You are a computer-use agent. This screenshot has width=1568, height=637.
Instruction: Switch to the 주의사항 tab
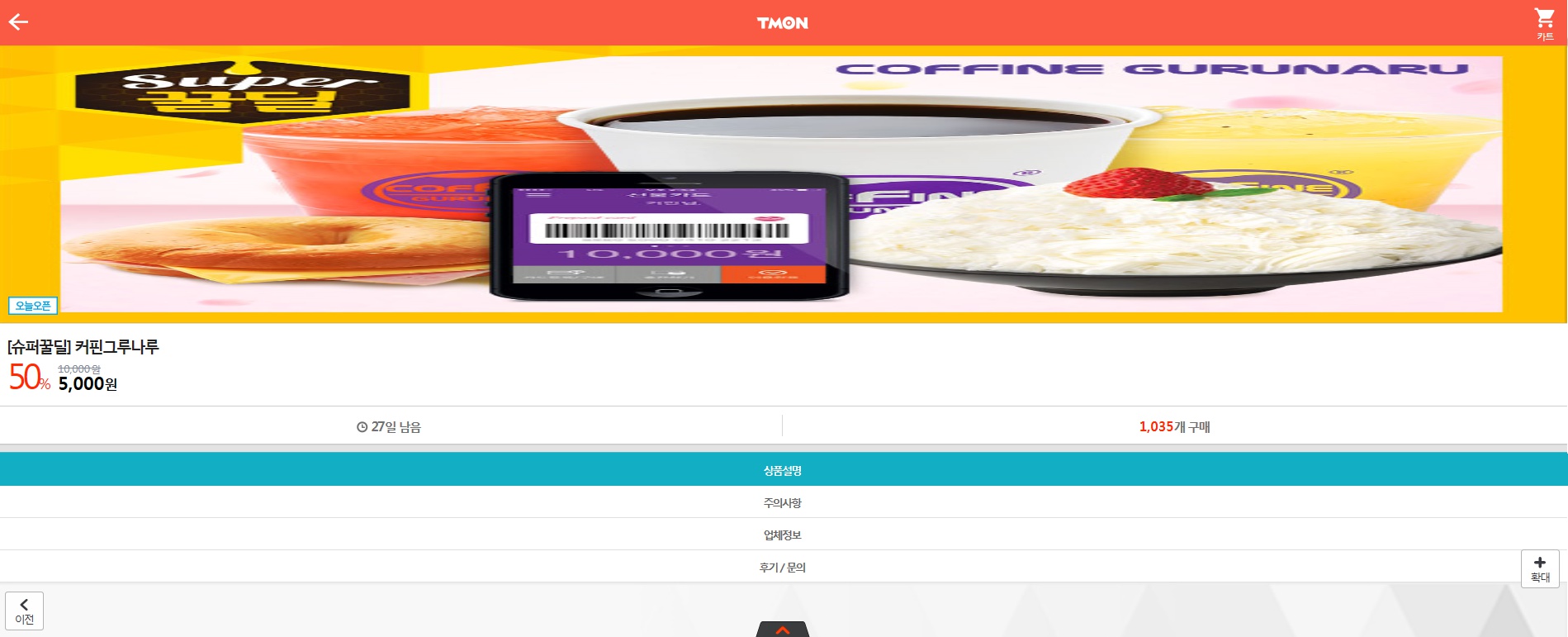tap(784, 502)
